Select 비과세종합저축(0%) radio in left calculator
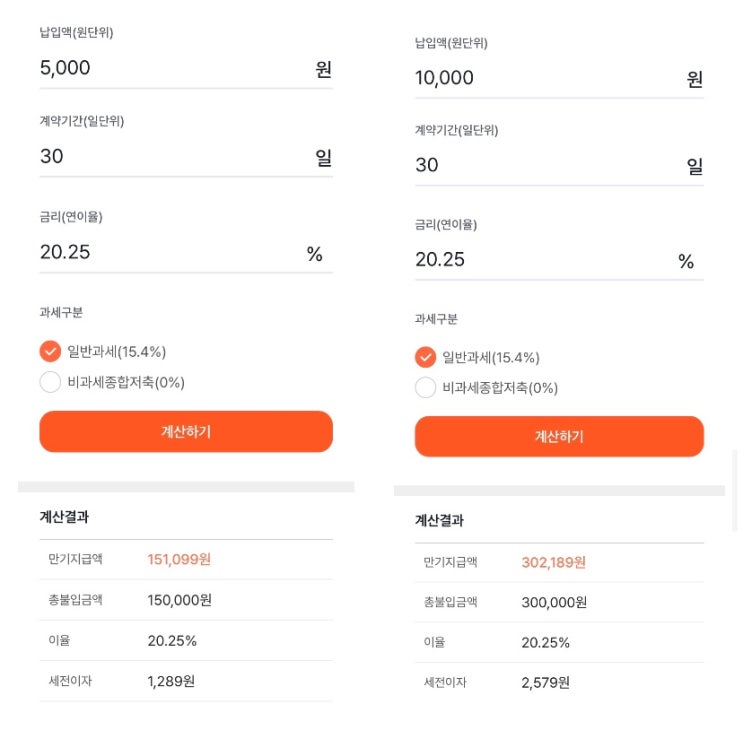743x730 pixels. point(50,382)
